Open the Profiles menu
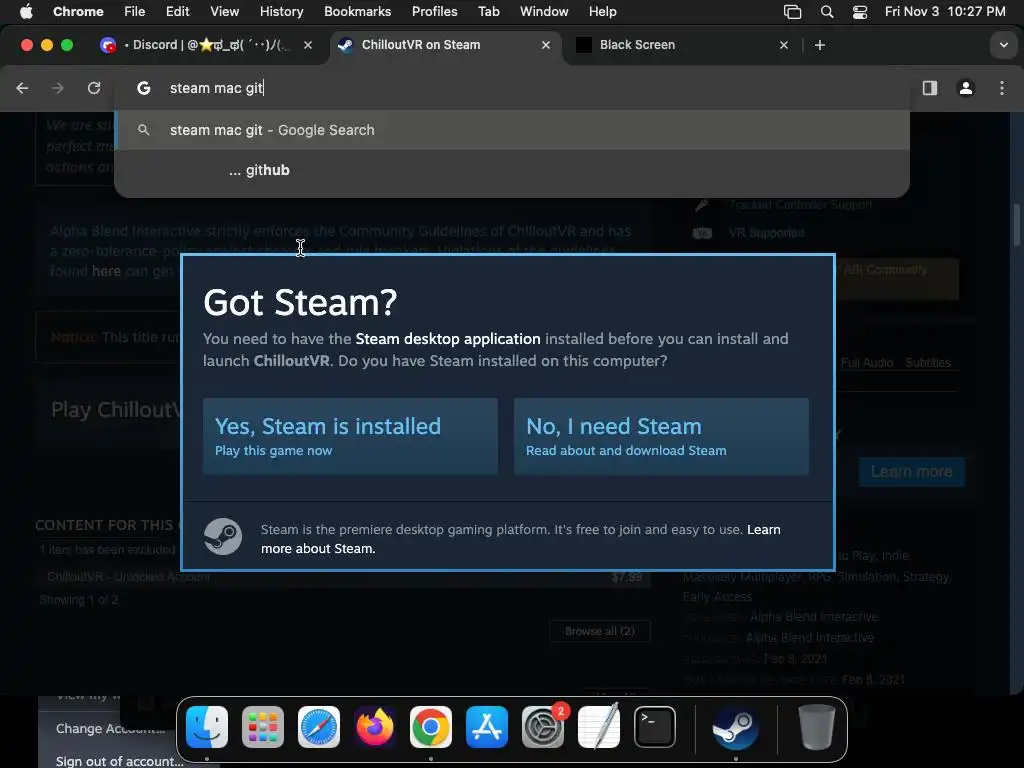Screen dimensions: 1024x768 click(x=434, y=11)
